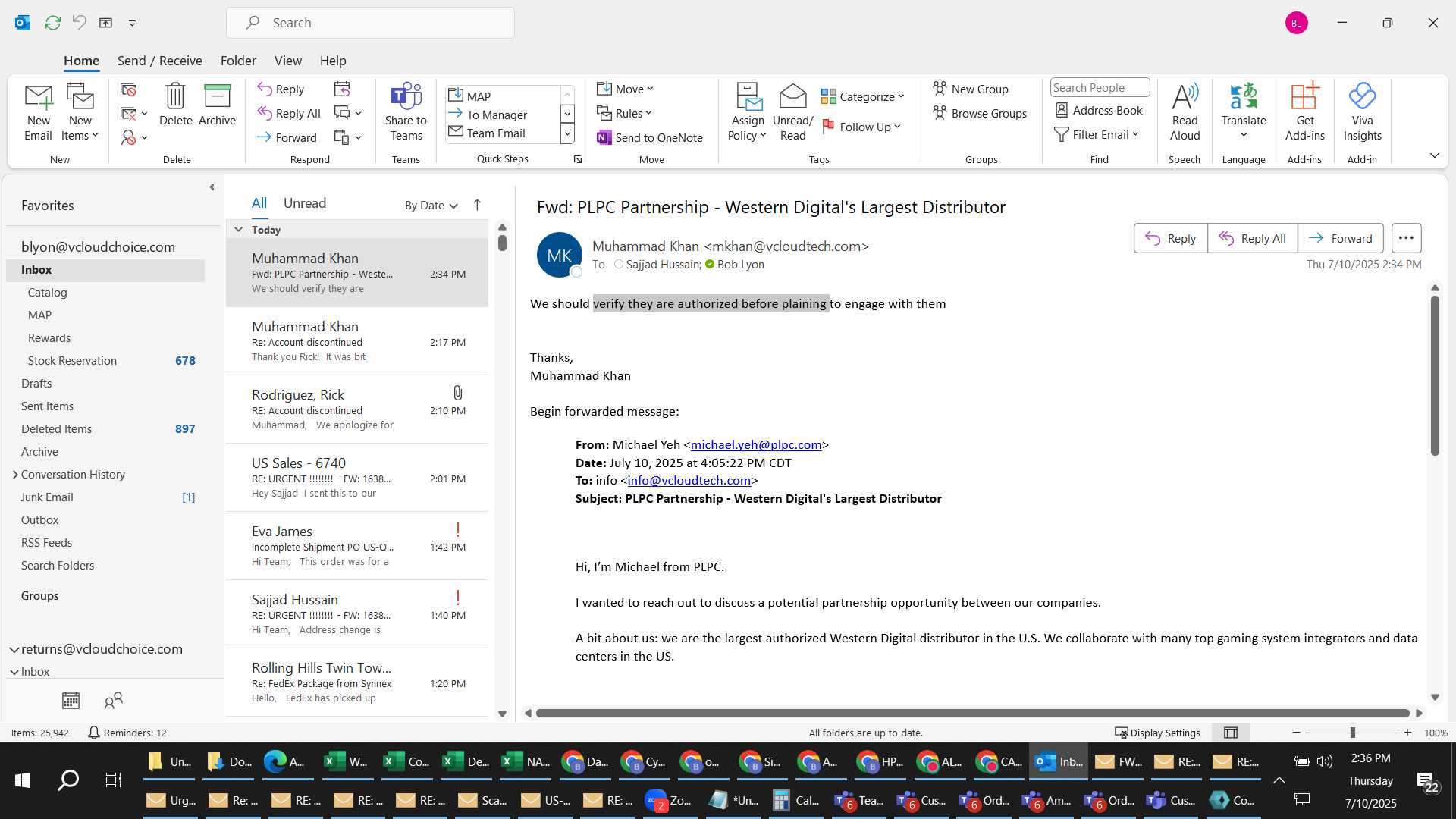Open the Rules dropdown
This screenshot has height=819, width=1456.
coord(624,113)
